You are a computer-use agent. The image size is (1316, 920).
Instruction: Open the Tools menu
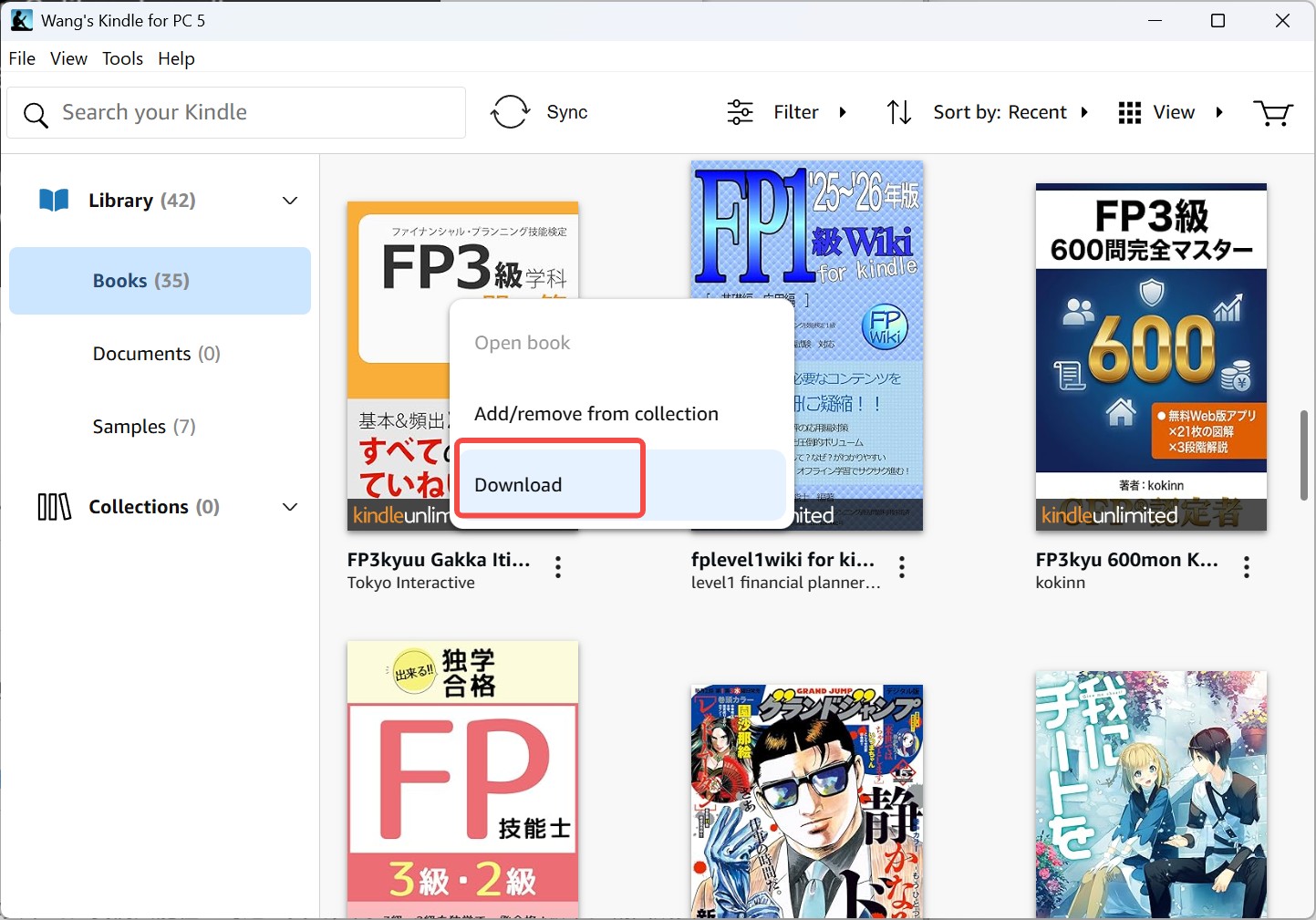point(122,57)
